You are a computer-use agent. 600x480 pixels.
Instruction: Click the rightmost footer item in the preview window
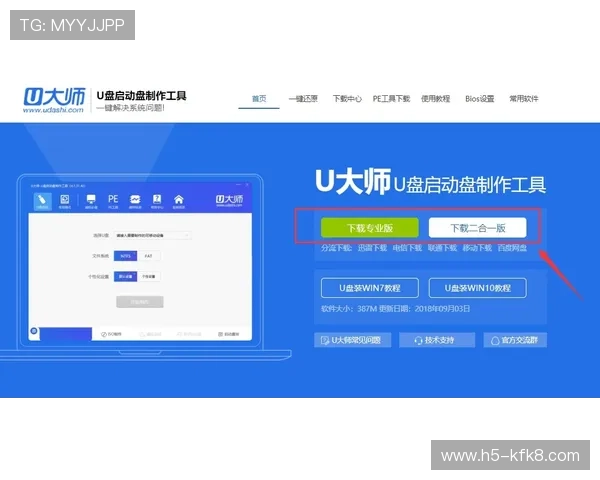coord(228,334)
